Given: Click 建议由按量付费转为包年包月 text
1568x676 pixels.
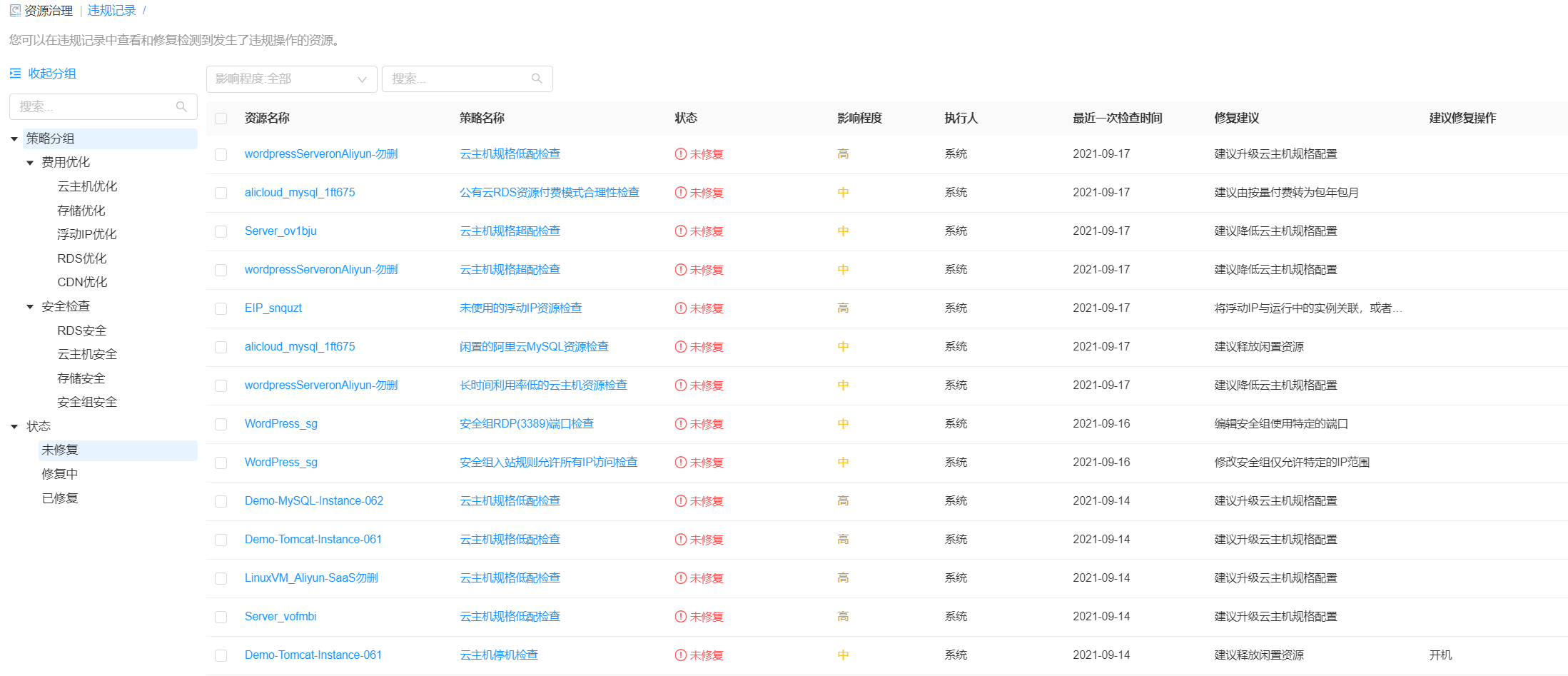Looking at the screenshot, I should tap(1287, 193).
